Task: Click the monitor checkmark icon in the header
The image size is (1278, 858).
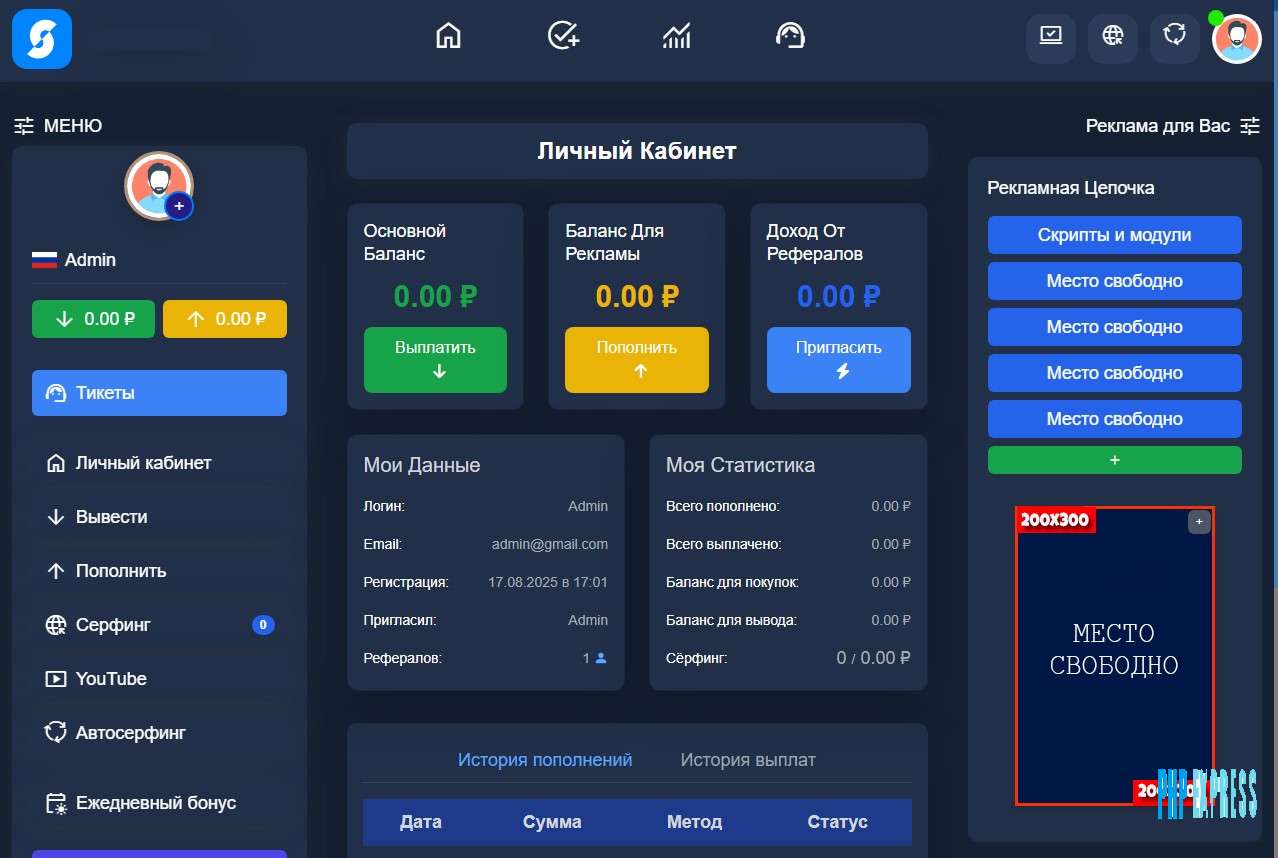Action: (1051, 38)
